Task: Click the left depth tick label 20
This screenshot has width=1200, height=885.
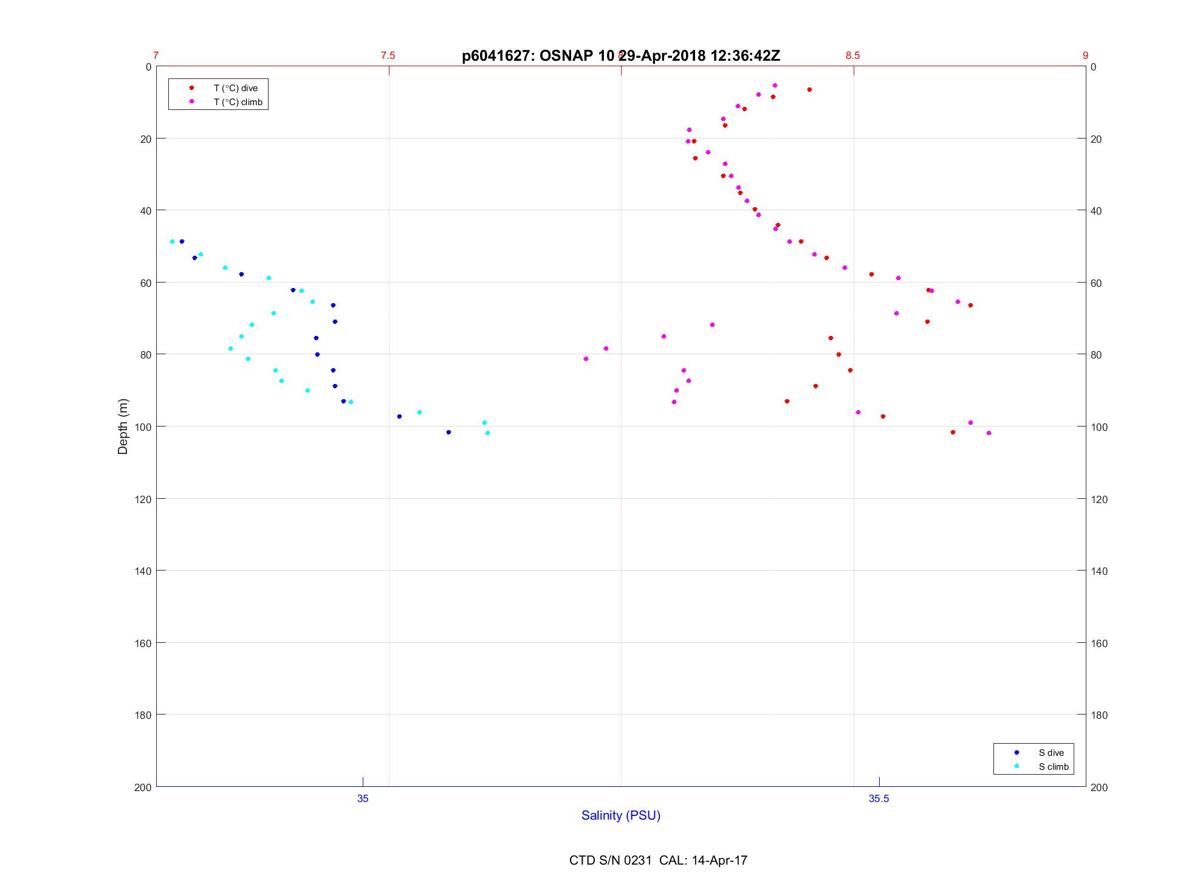Action: tap(145, 139)
